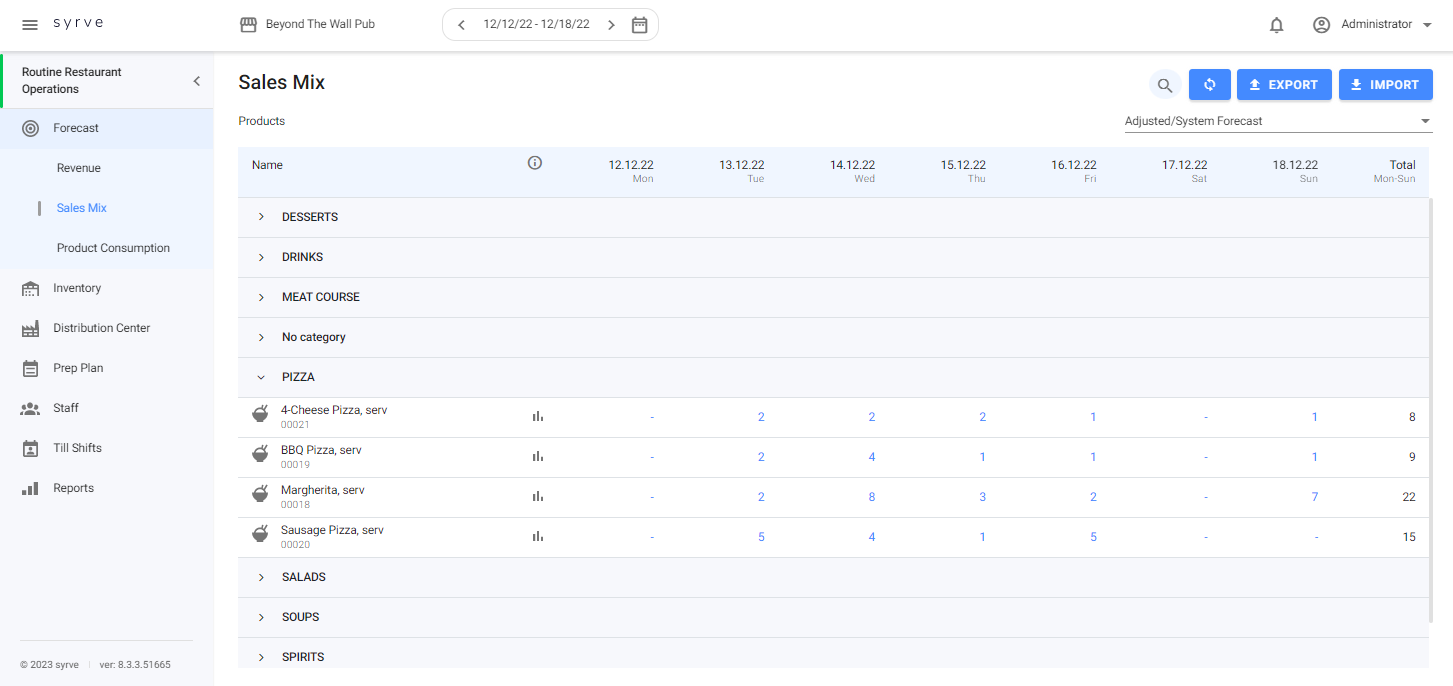This screenshot has height=686, width=1453.
Task: Collapse the PIZZA category
Action: (x=262, y=377)
